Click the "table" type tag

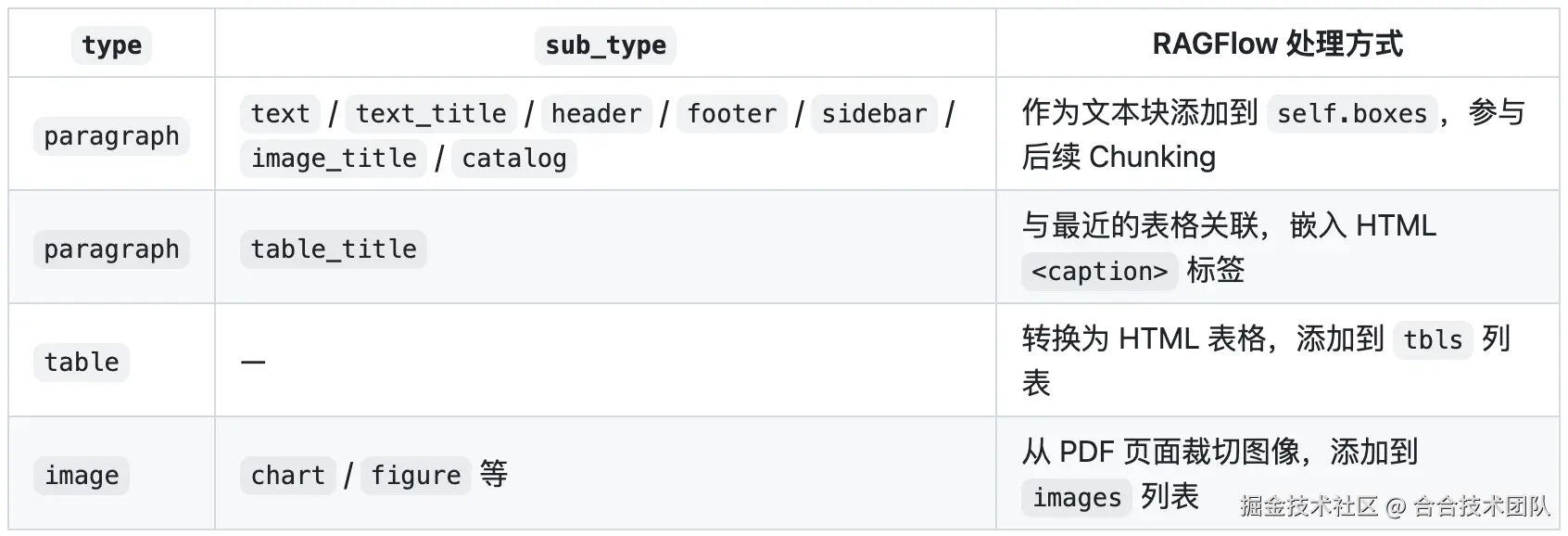coord(82,363)
